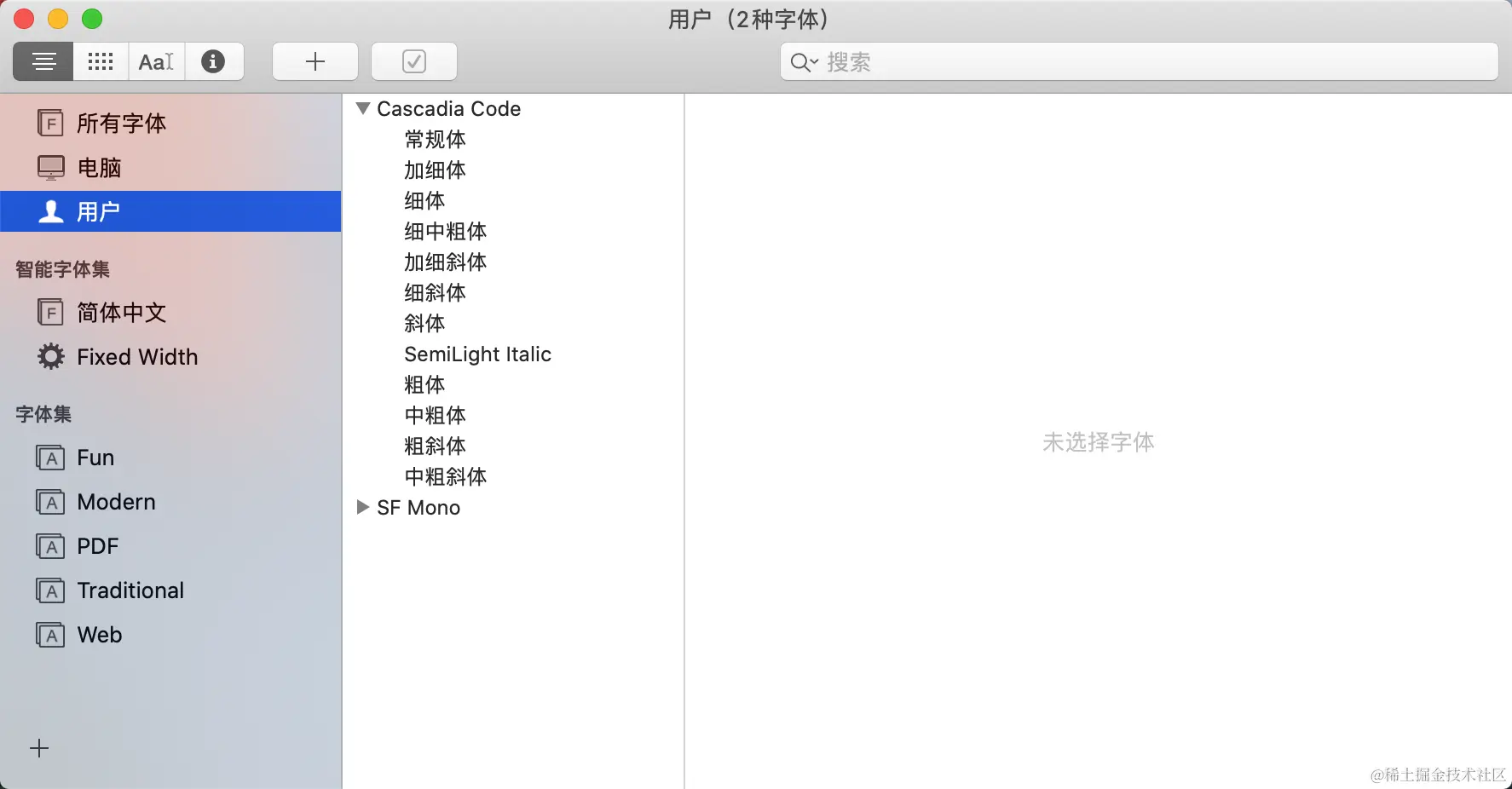
Task: Show font information view
Action: tap(213, 61)
